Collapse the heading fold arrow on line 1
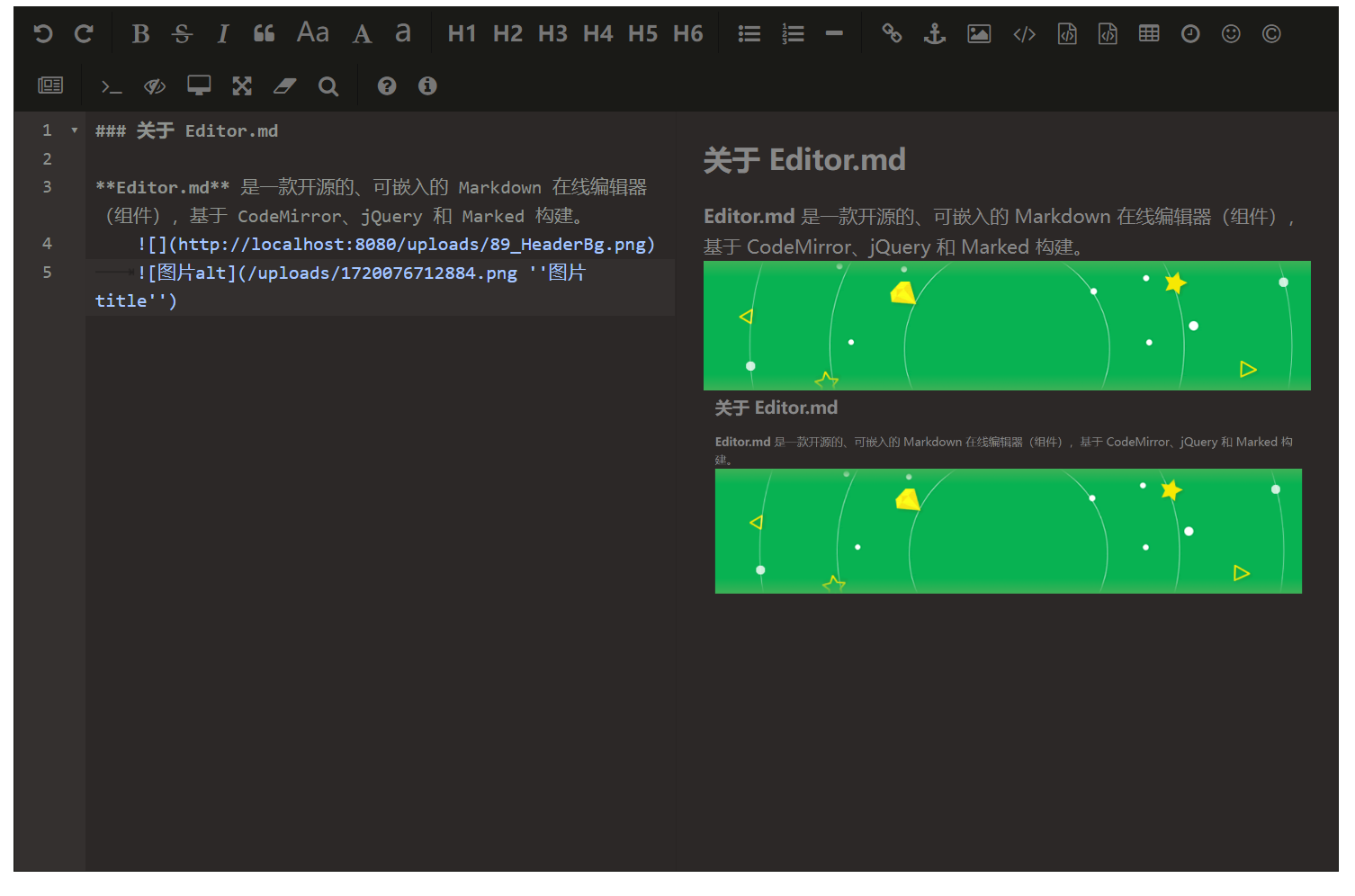This screenshot has width=1355, height=896. click(x=75, y=131)
